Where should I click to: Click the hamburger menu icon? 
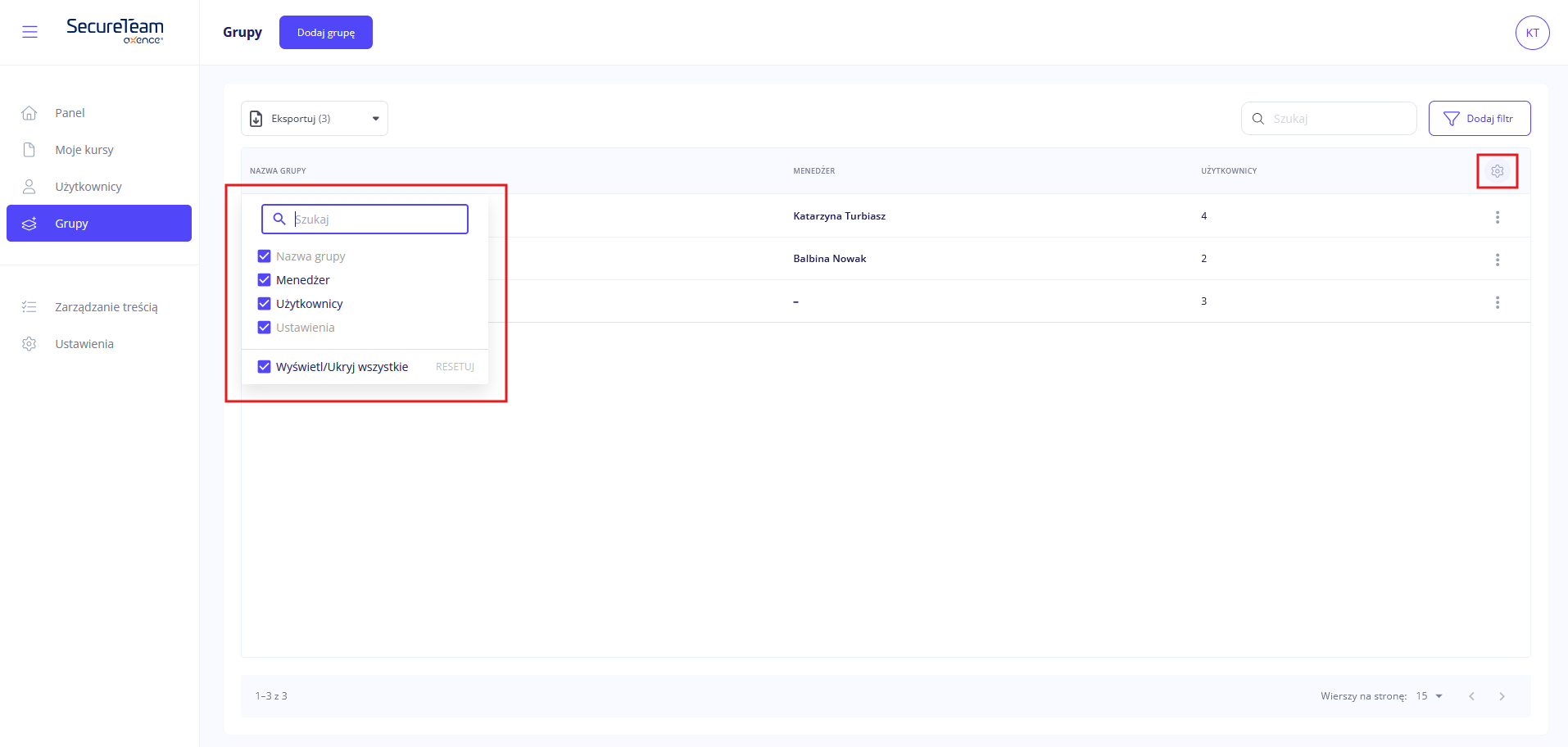coord(30,32)
